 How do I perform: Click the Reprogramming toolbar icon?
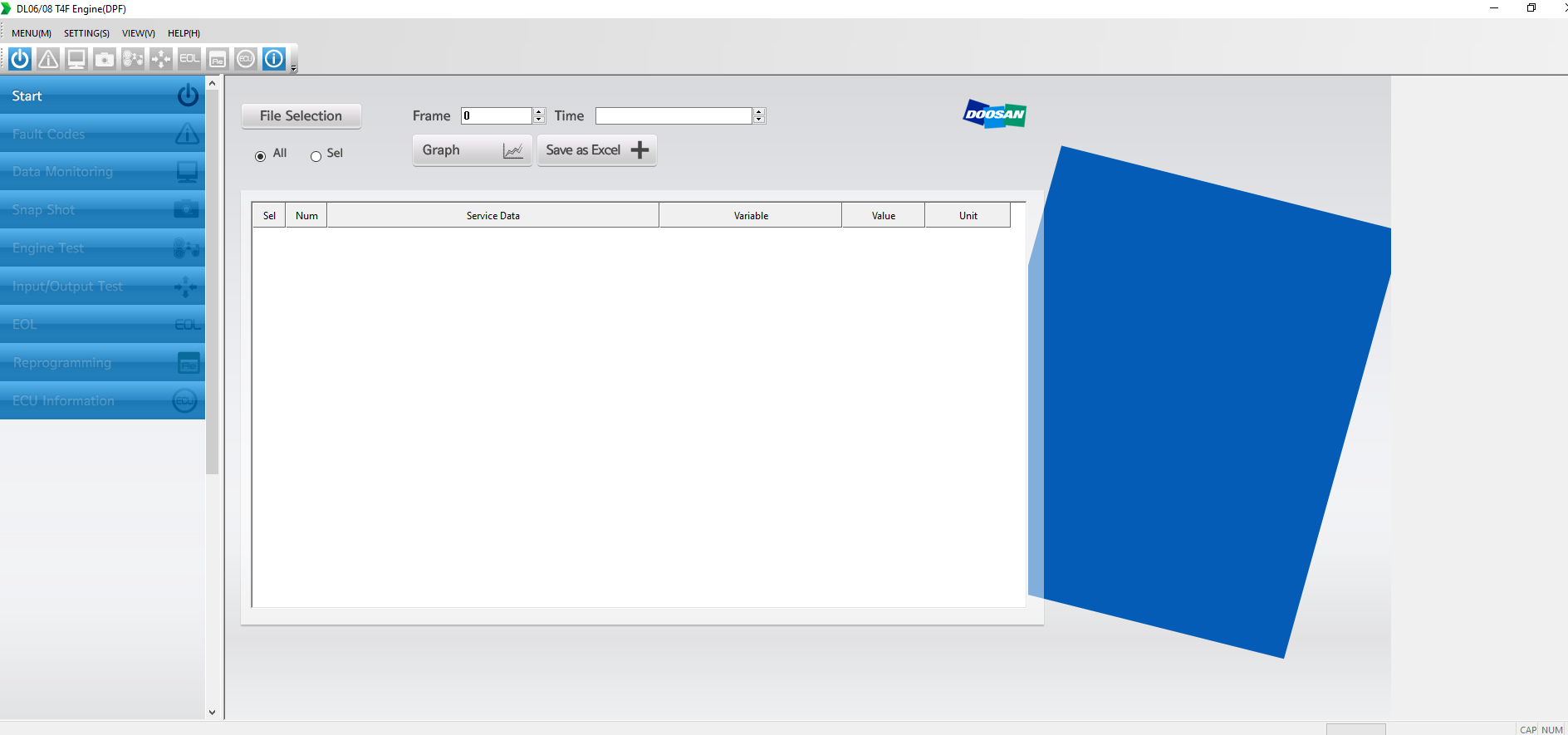point(218,59)
